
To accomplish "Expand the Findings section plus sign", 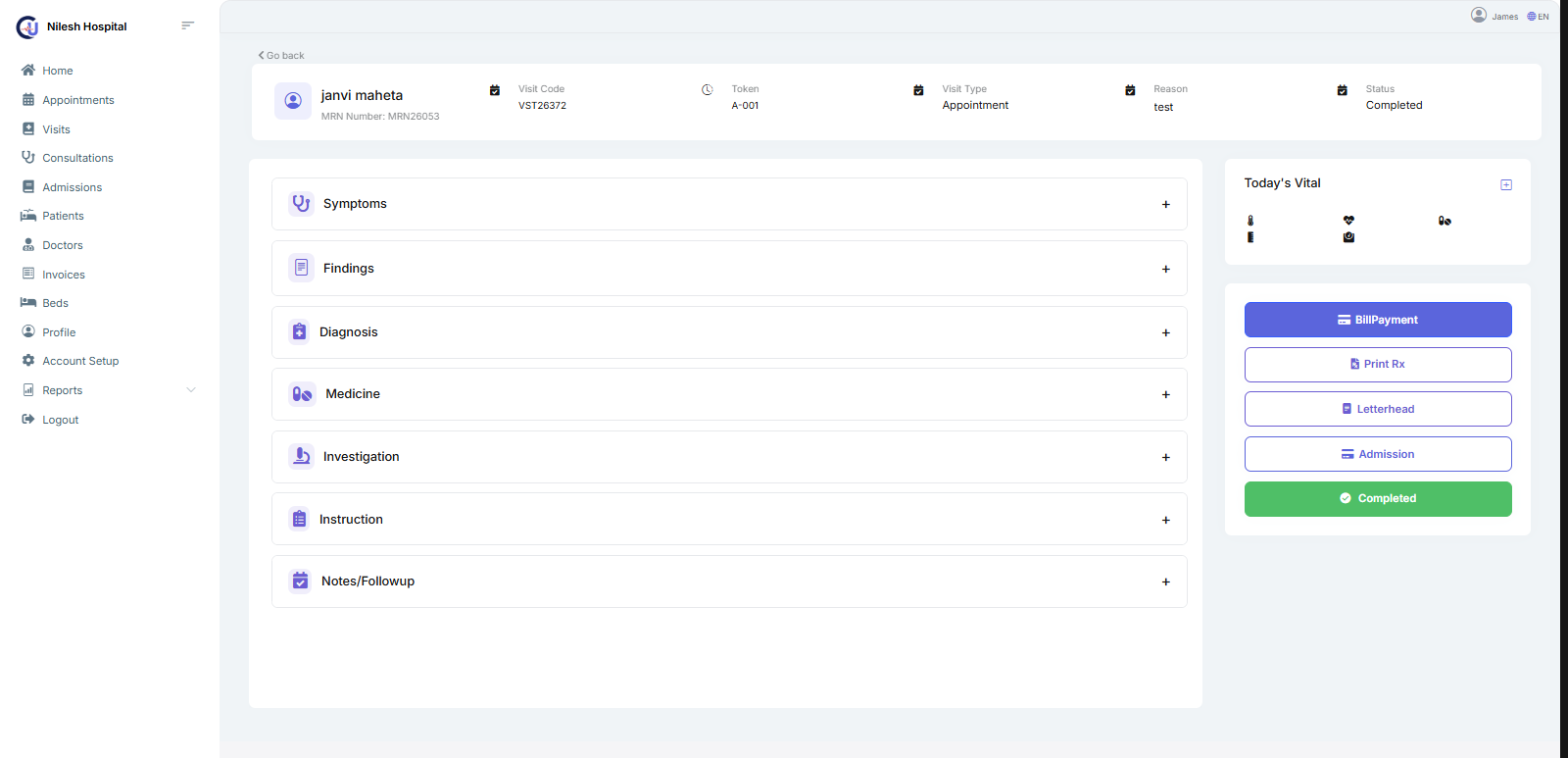I will 1166,269.
